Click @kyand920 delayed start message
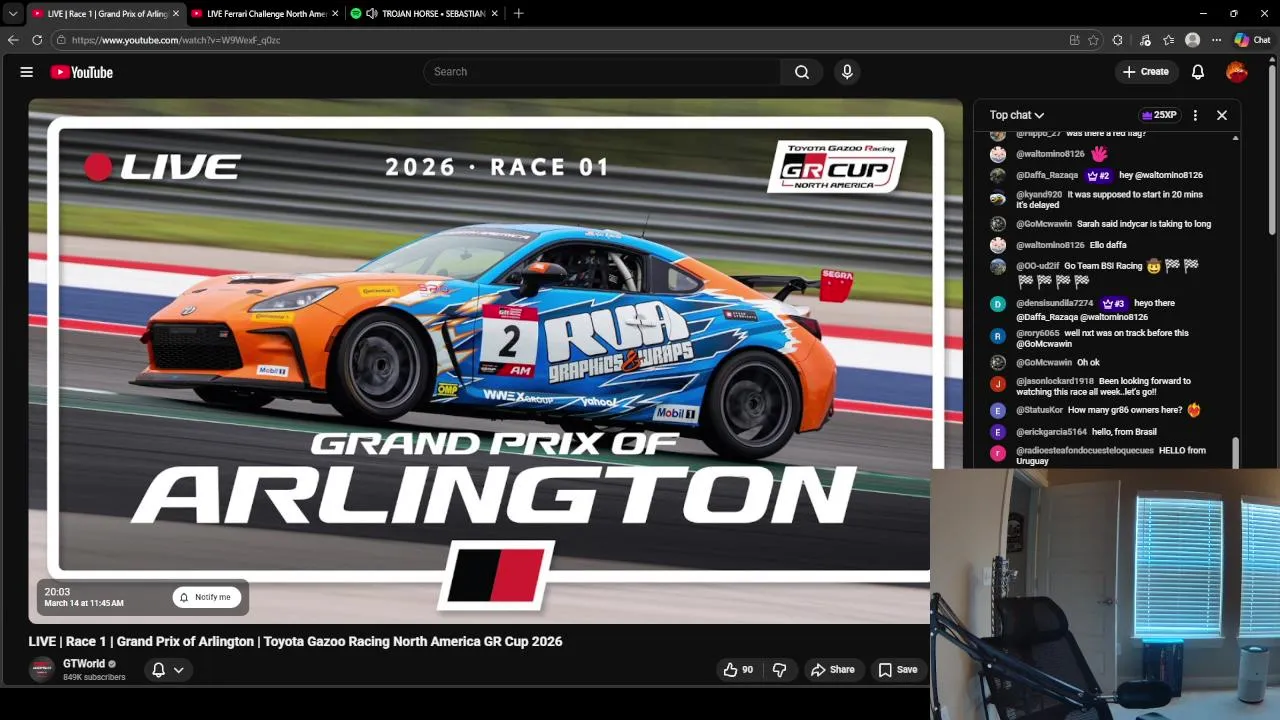Image resolution: width=1280 pixels, height=720 pixels. 1109,200
